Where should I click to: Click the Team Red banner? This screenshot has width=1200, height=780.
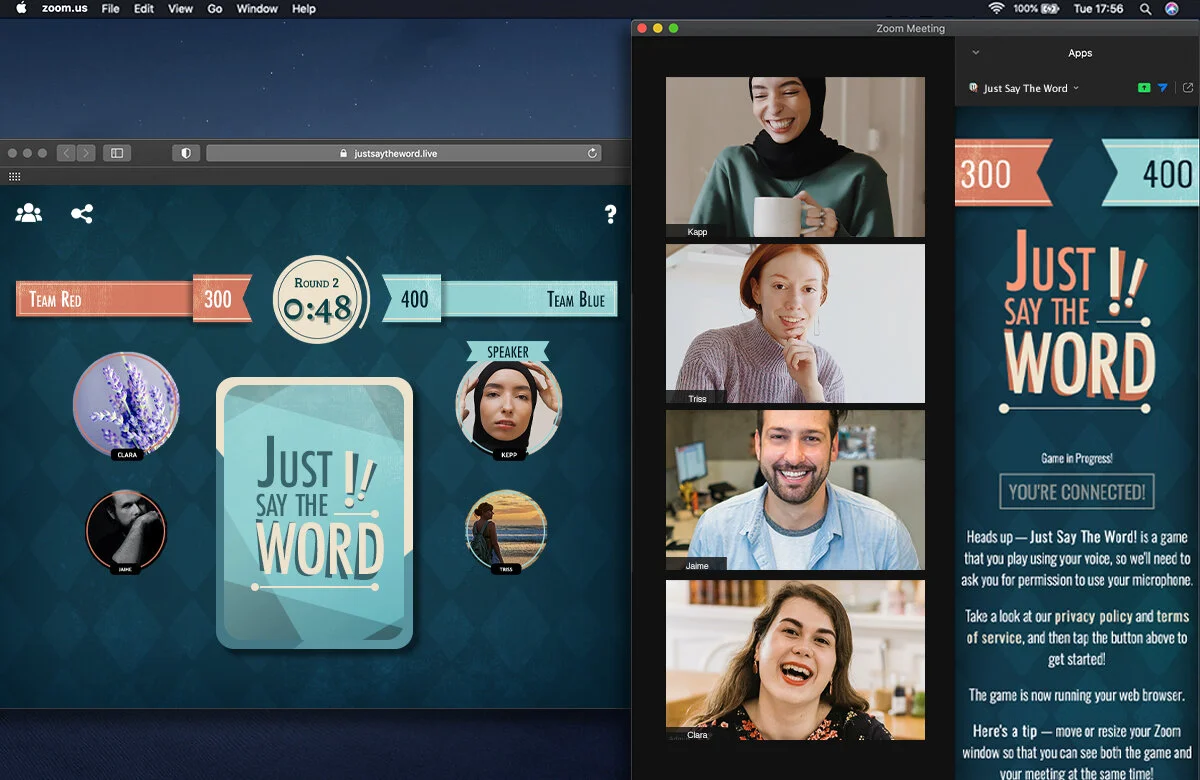[x=105, y=299]
